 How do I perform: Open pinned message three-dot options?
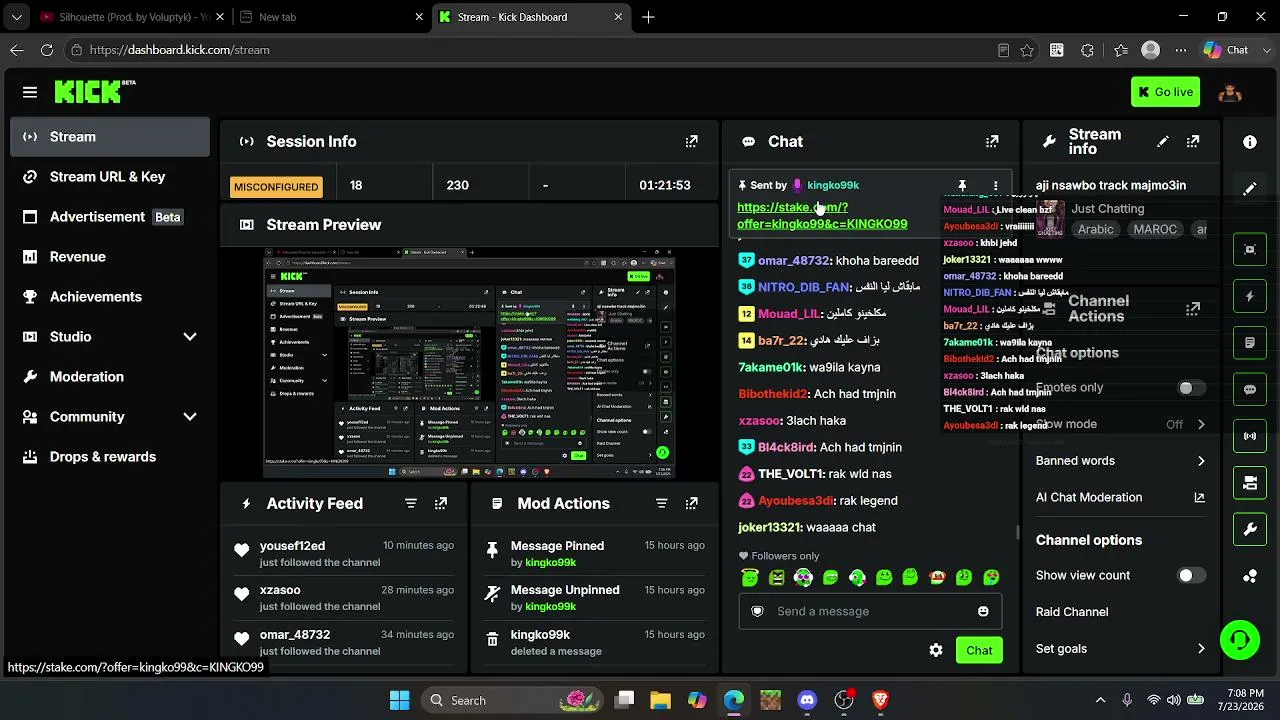click(995, 186)
